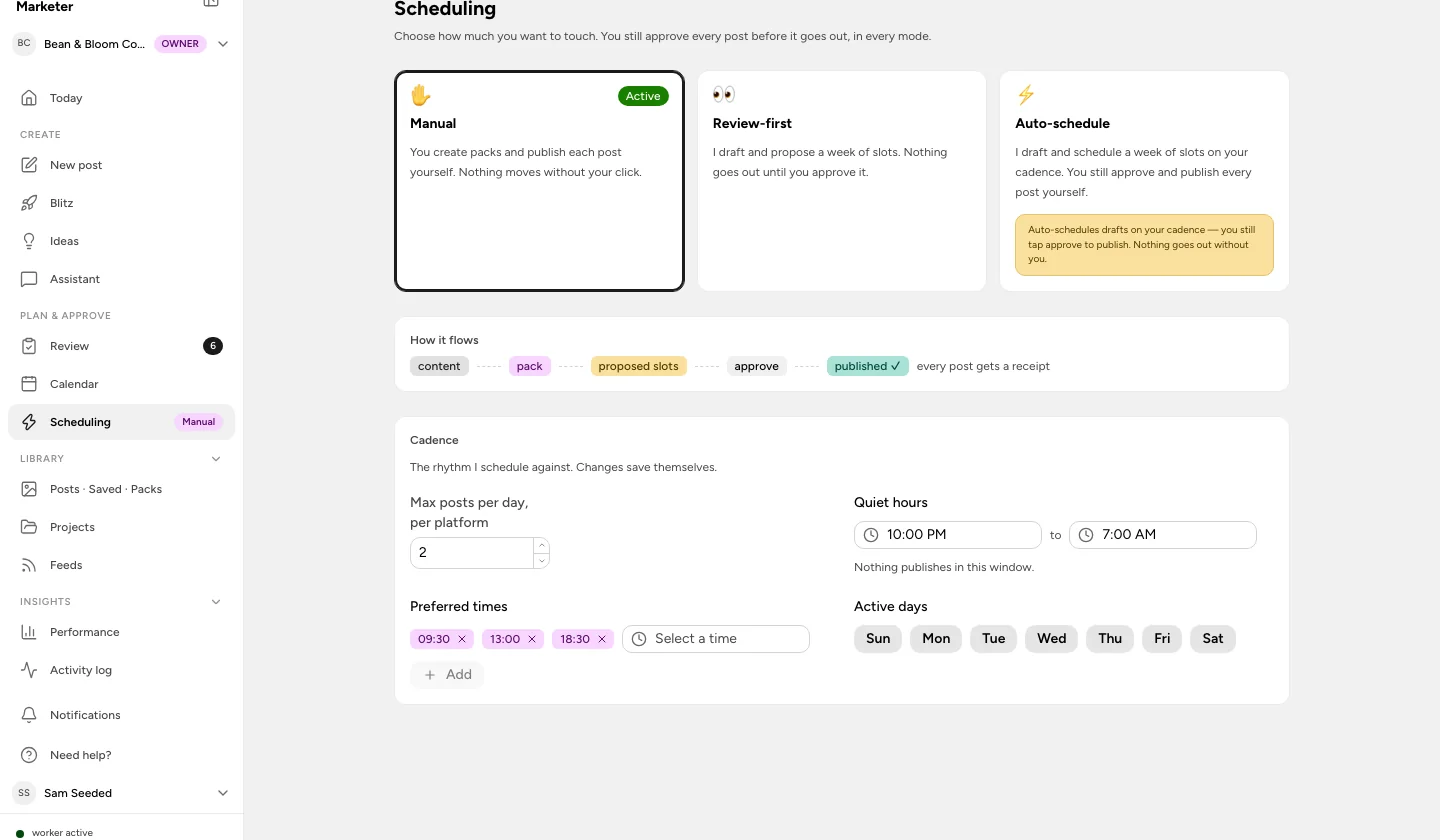Click the SS user avatar
1440x840 pixels.
coord(24,793)
